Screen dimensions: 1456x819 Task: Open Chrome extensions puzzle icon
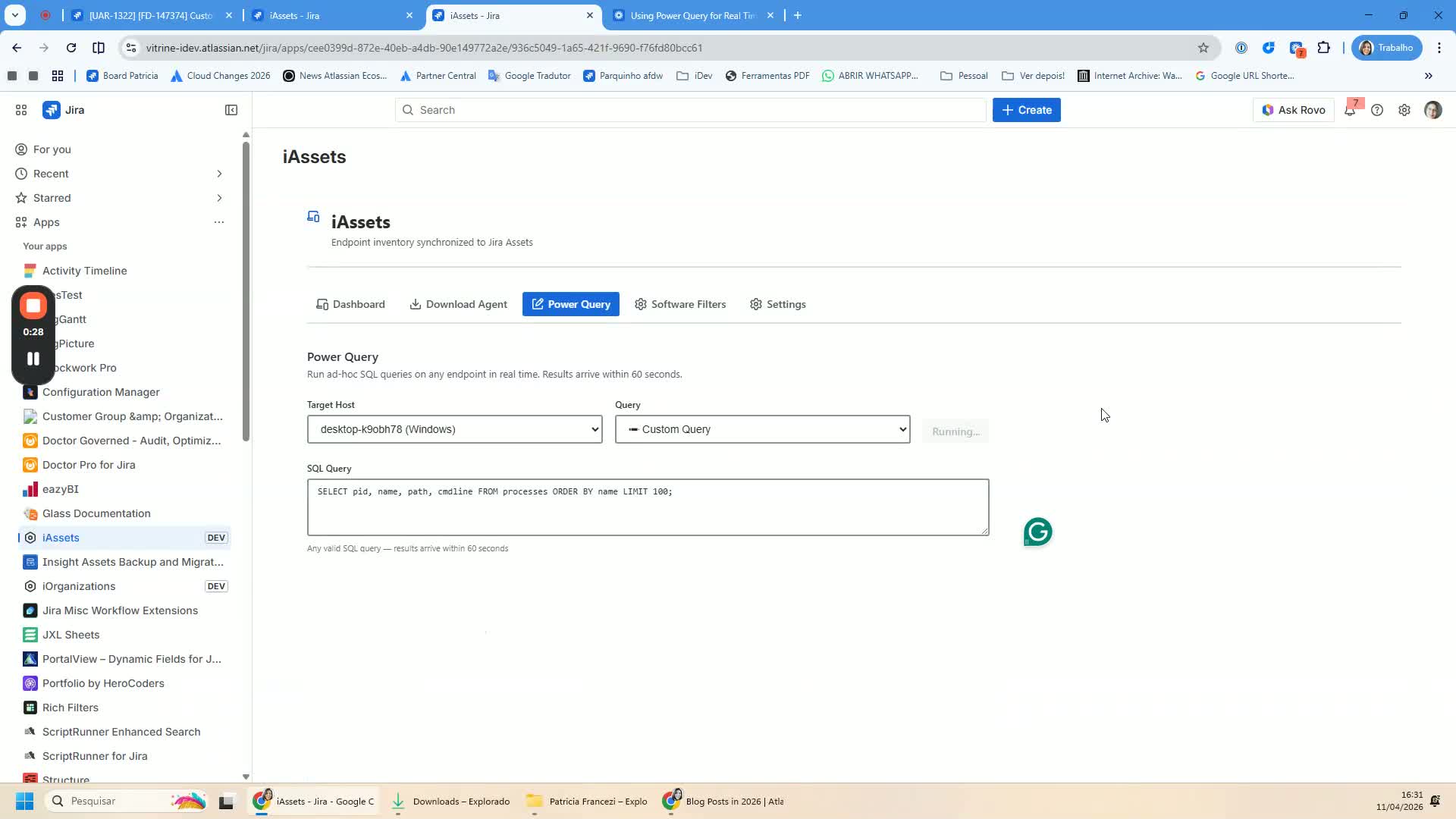coord(1324,48)
